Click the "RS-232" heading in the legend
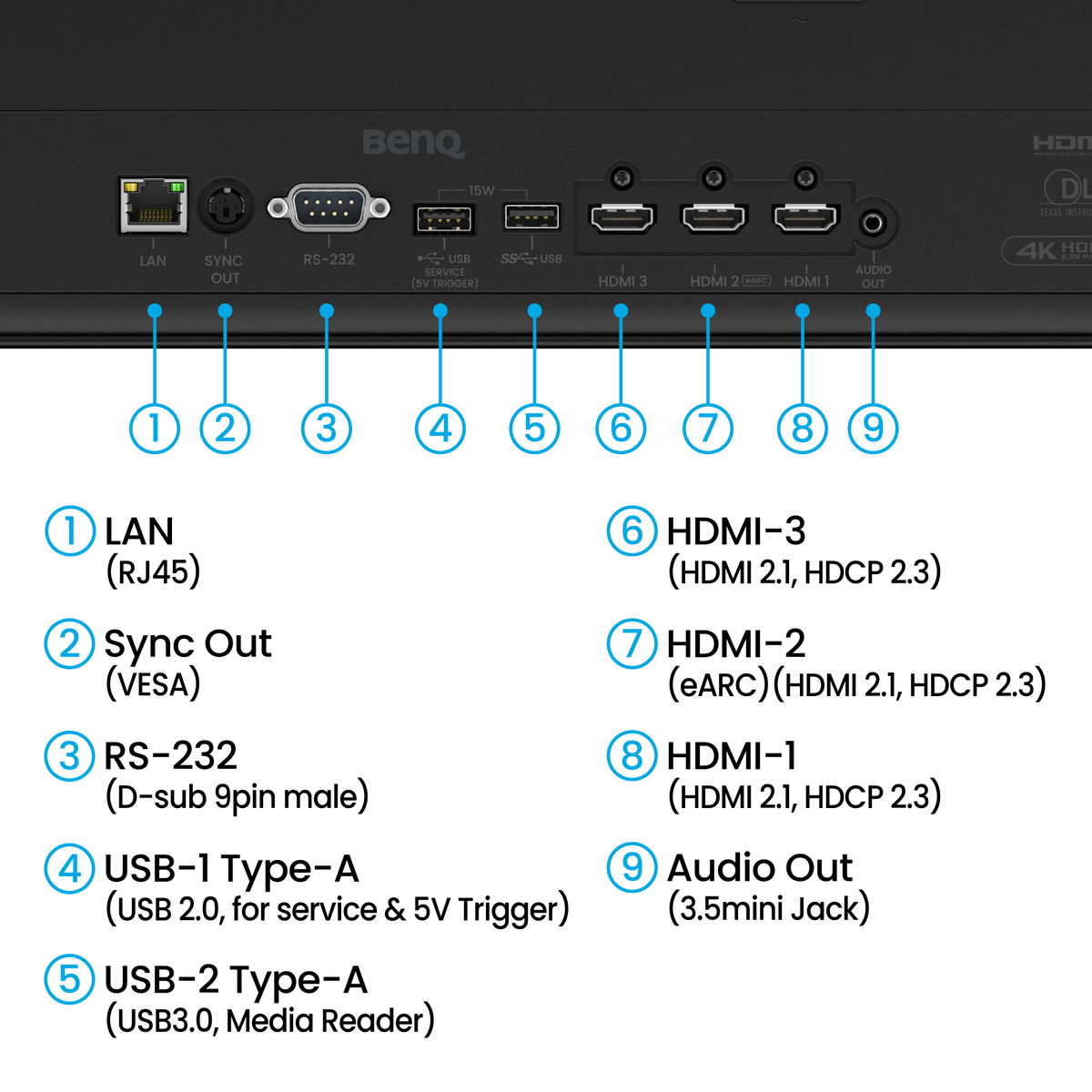The width and height of the screenshot is (1092, 1092). coord(171,756)
